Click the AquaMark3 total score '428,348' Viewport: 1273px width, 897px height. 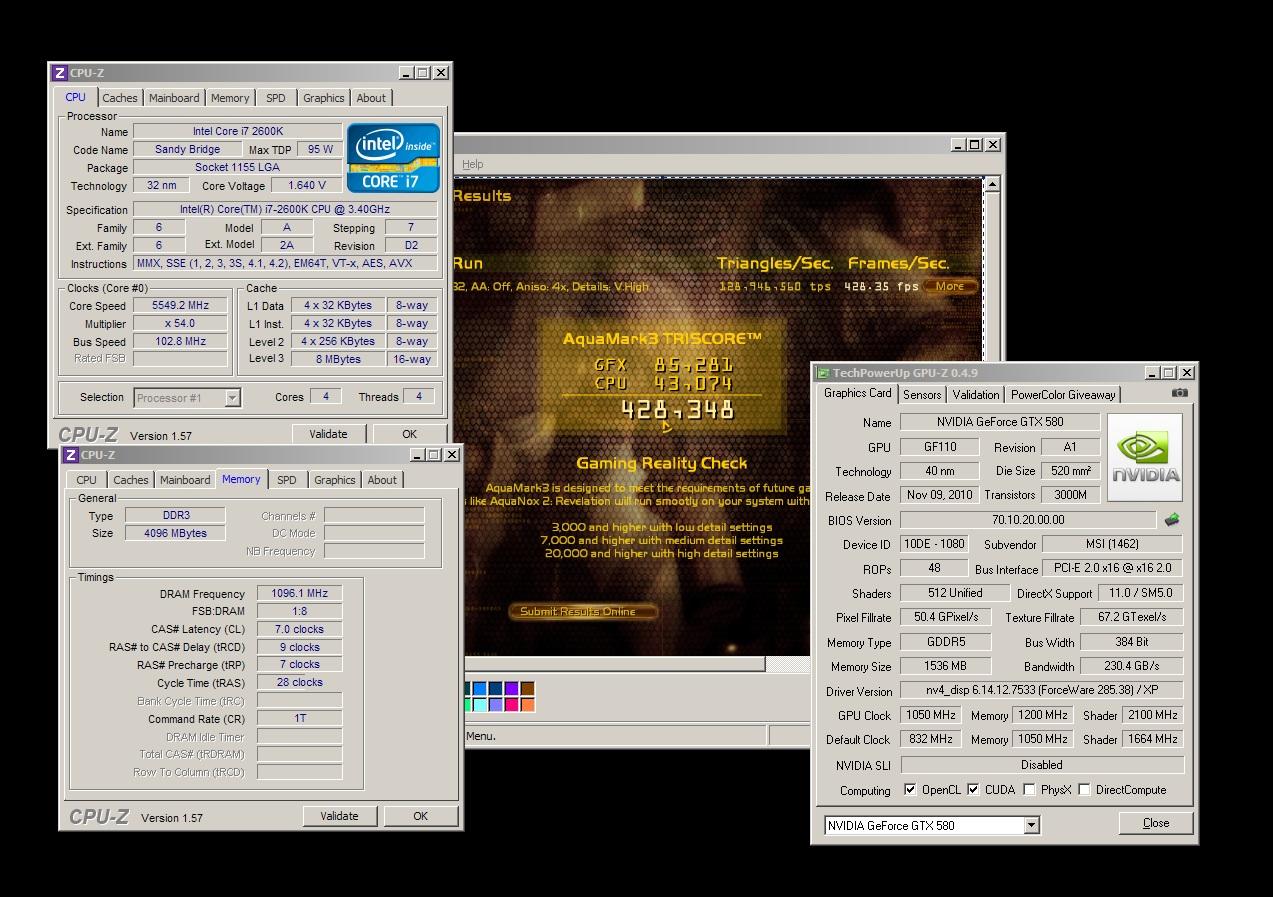click(678, 409)
